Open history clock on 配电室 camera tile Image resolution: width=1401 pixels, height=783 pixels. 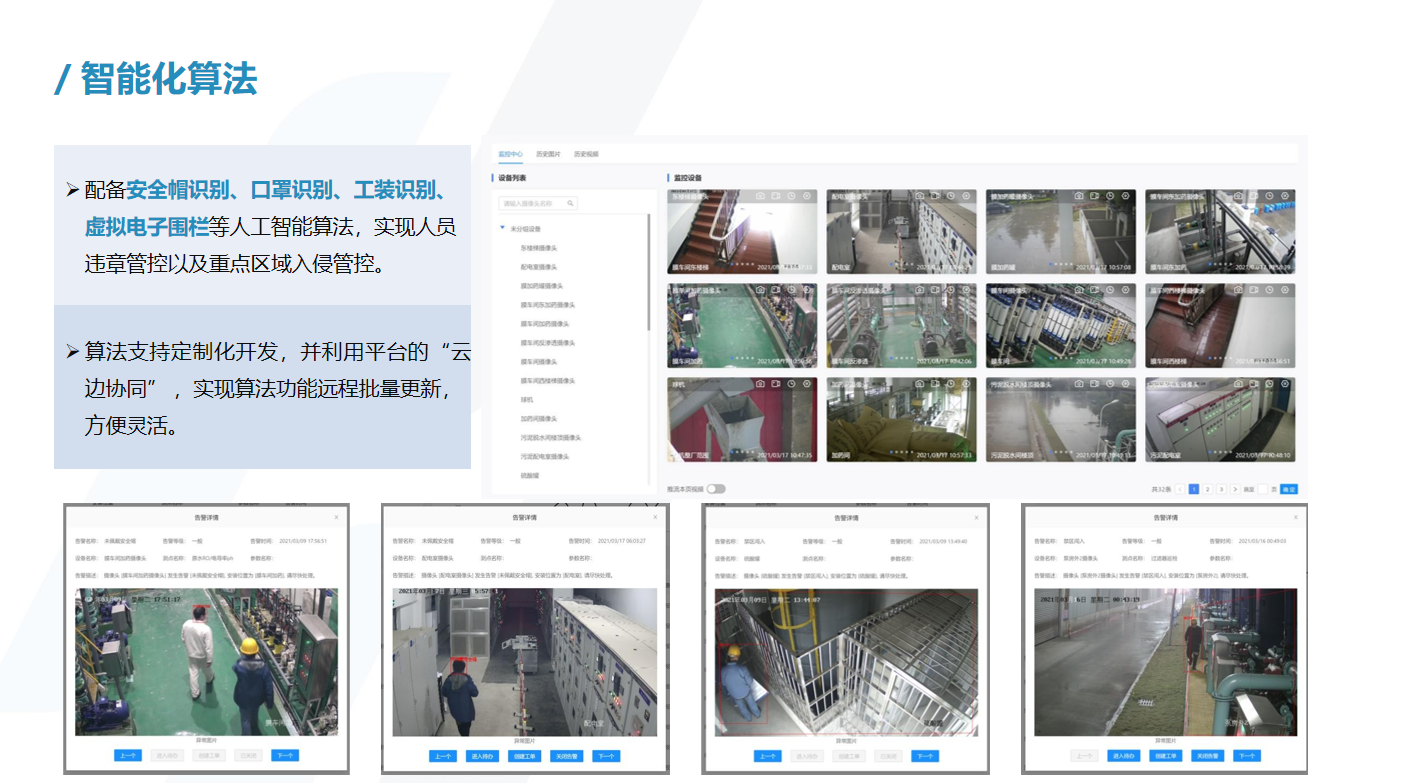[951, 196]
